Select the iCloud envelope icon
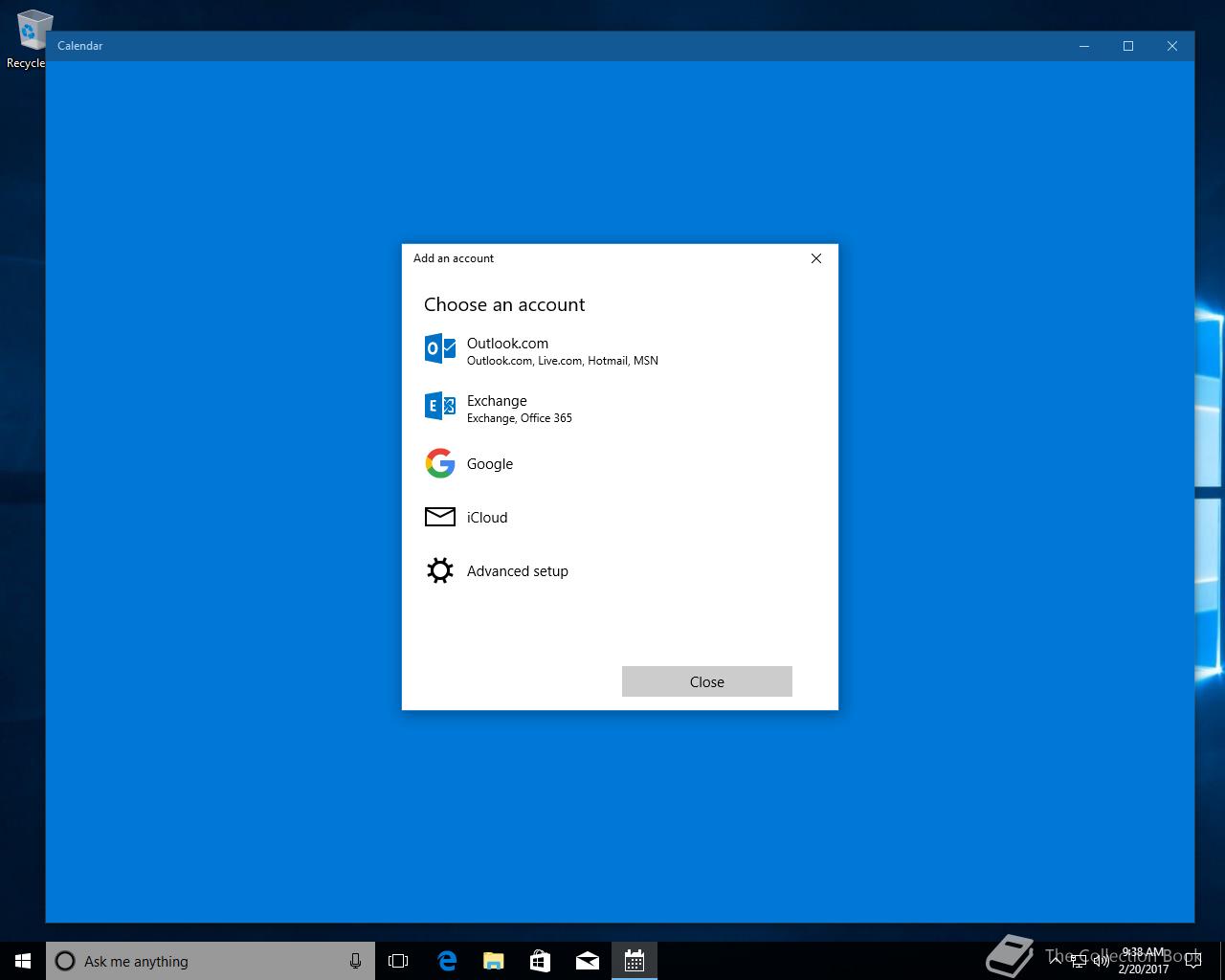Screen dimensions: 1225x980 (x=440, y=517)
